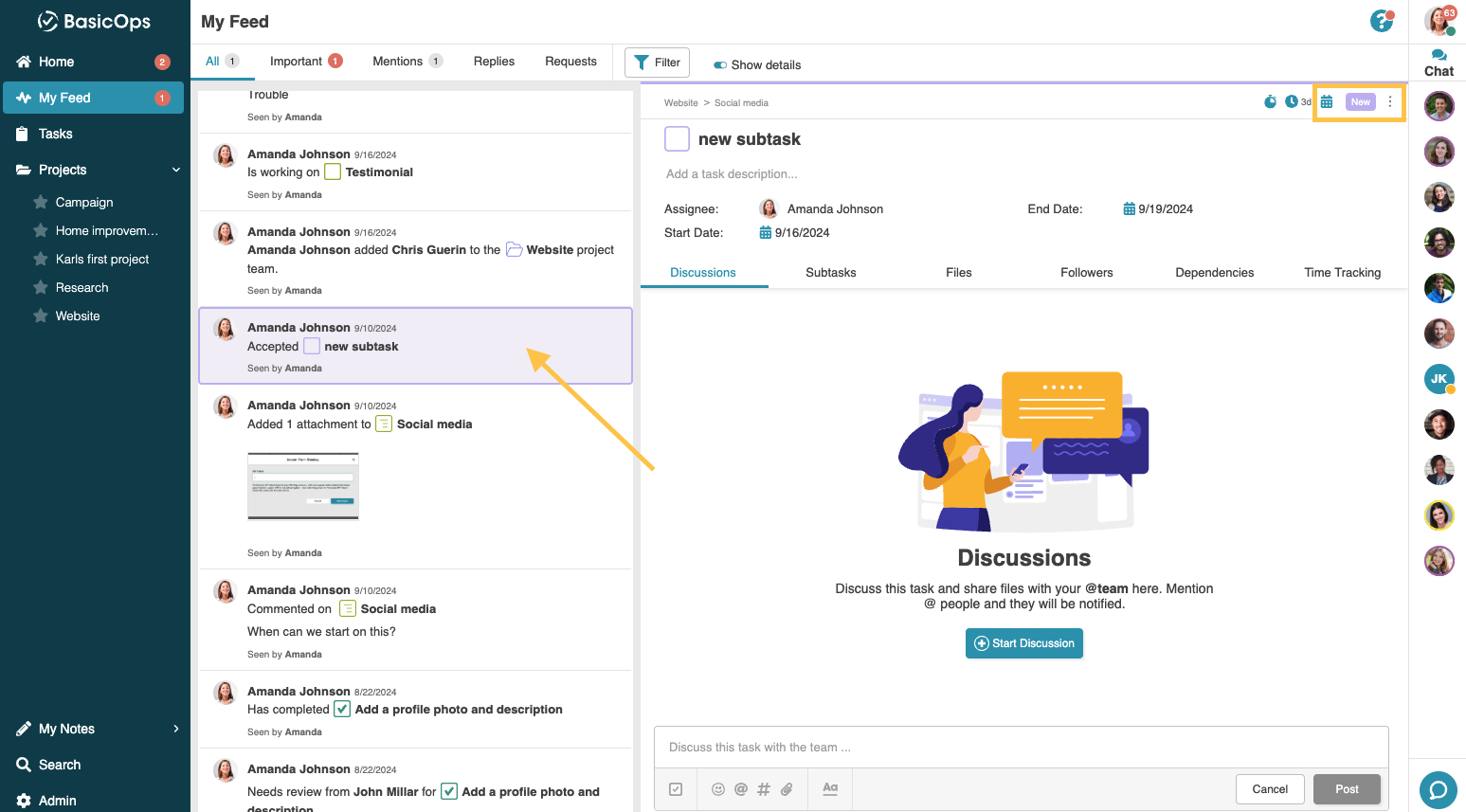Toggle Show details above the feed
Viewport: 1466px width, 812px height.
point(722,64)
